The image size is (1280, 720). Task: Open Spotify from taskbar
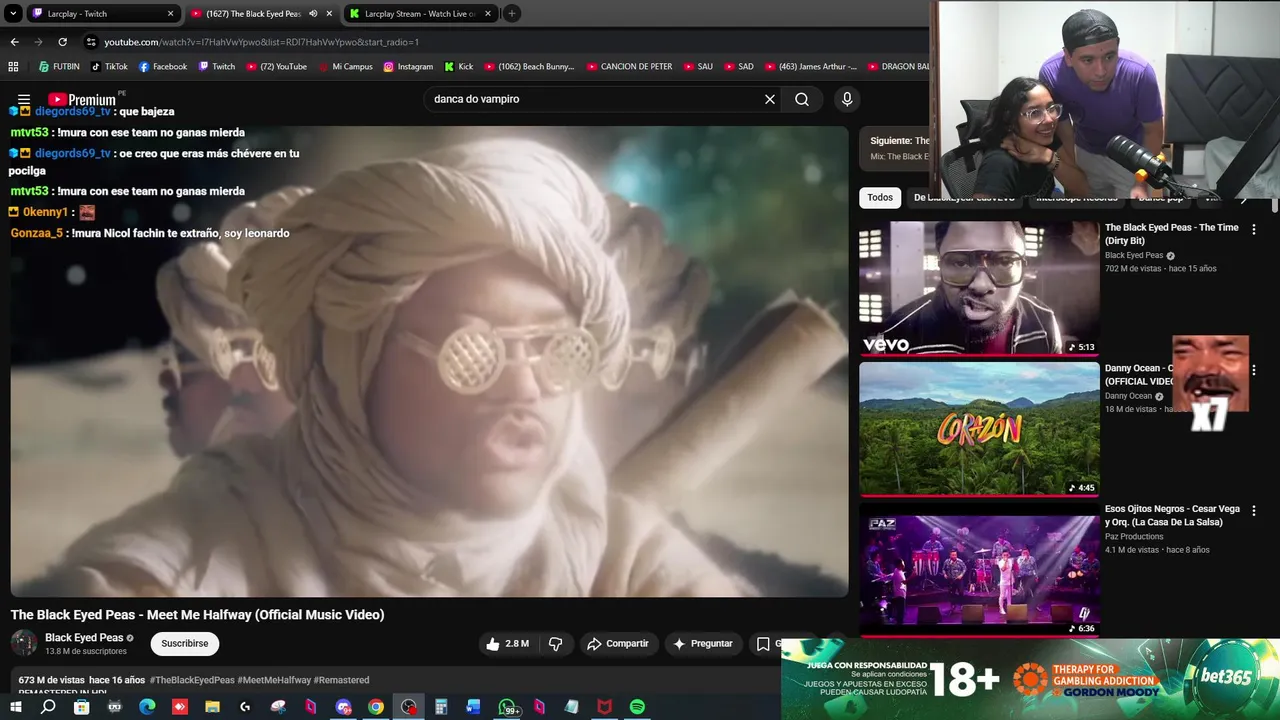pyautogui.click(x=637, y=707)
